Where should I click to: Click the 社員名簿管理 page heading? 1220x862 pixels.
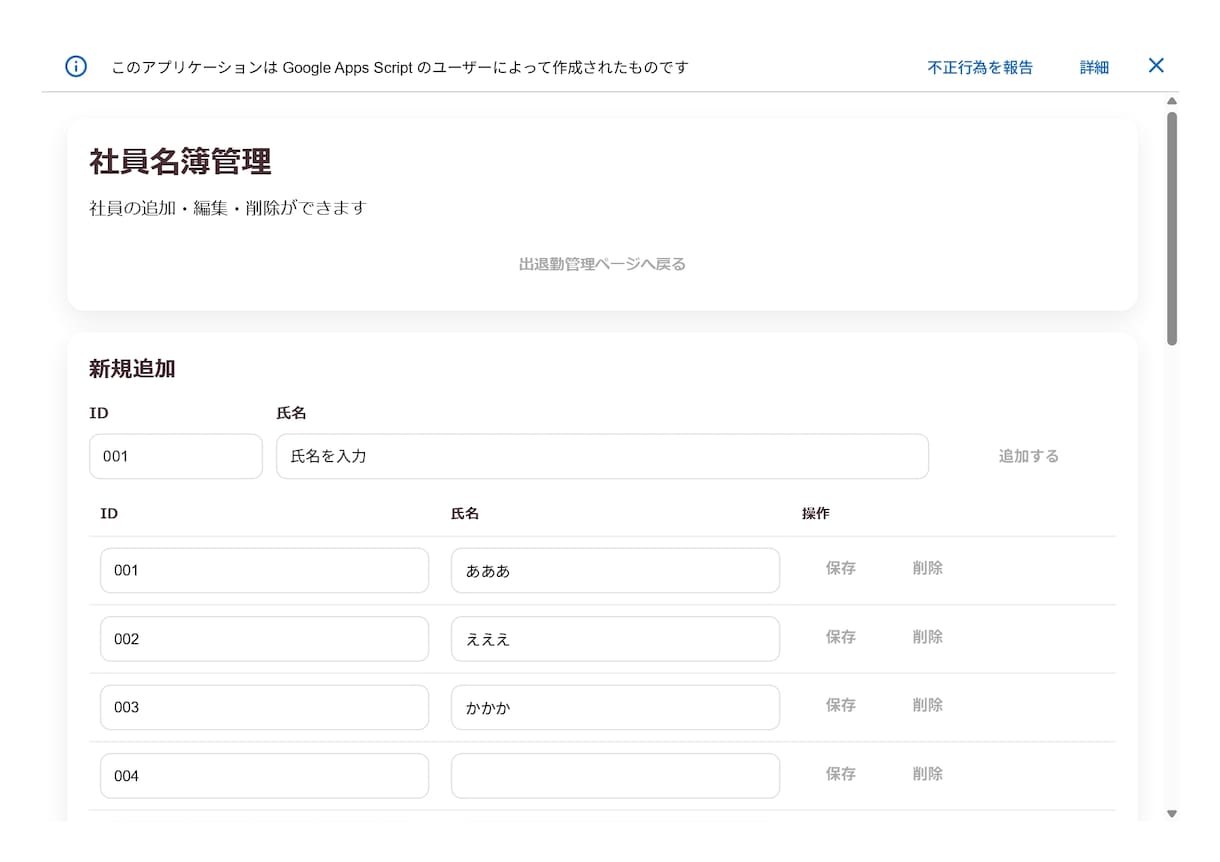click(180, 162)
